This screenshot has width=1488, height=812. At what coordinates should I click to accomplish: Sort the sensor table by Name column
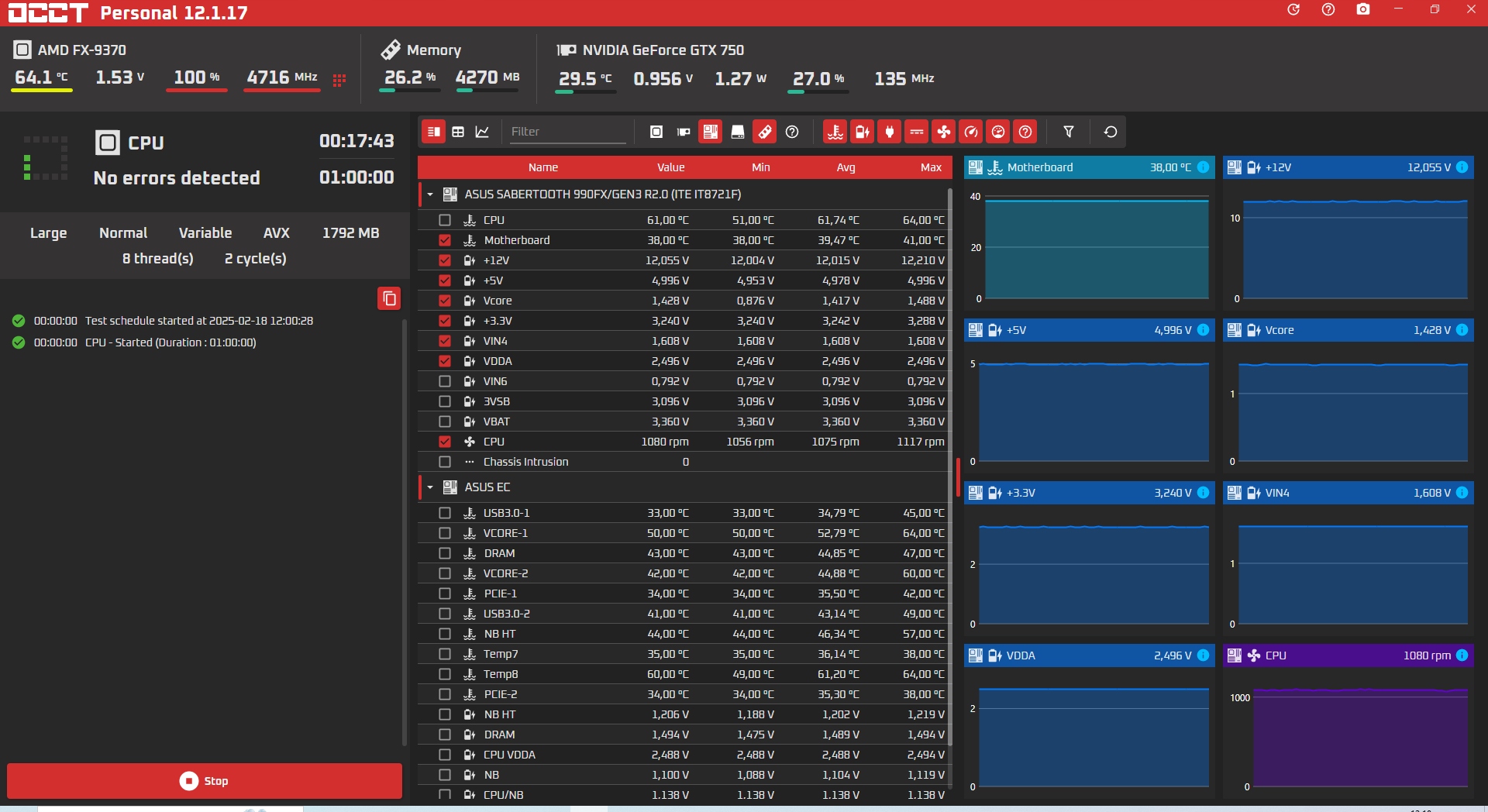tap(543, 167)
